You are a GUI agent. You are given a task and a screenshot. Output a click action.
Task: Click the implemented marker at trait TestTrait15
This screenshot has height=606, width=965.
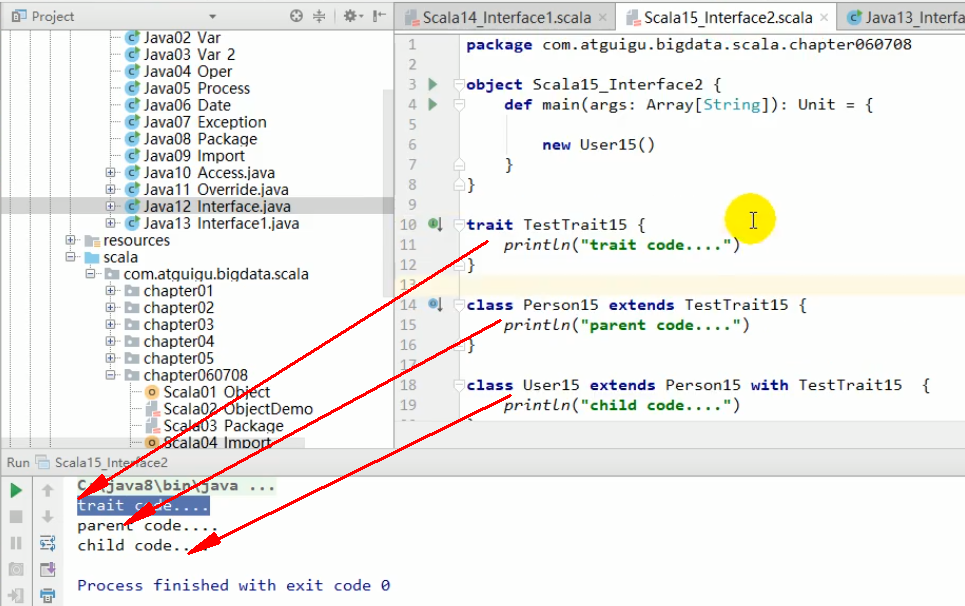435,225
